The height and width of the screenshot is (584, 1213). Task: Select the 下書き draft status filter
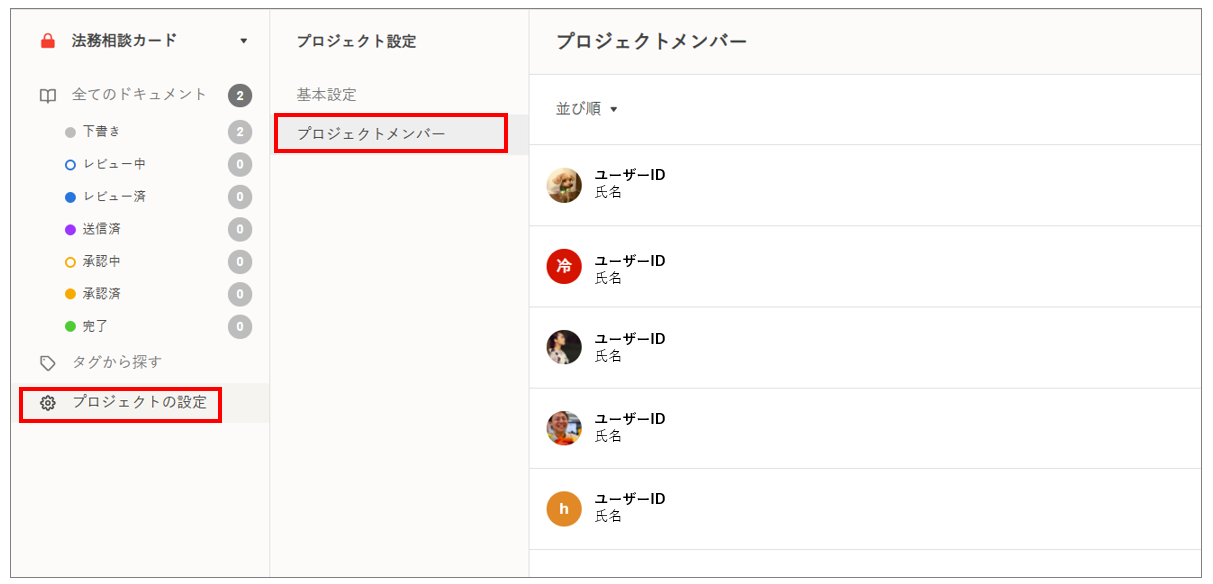coord(101,131)
